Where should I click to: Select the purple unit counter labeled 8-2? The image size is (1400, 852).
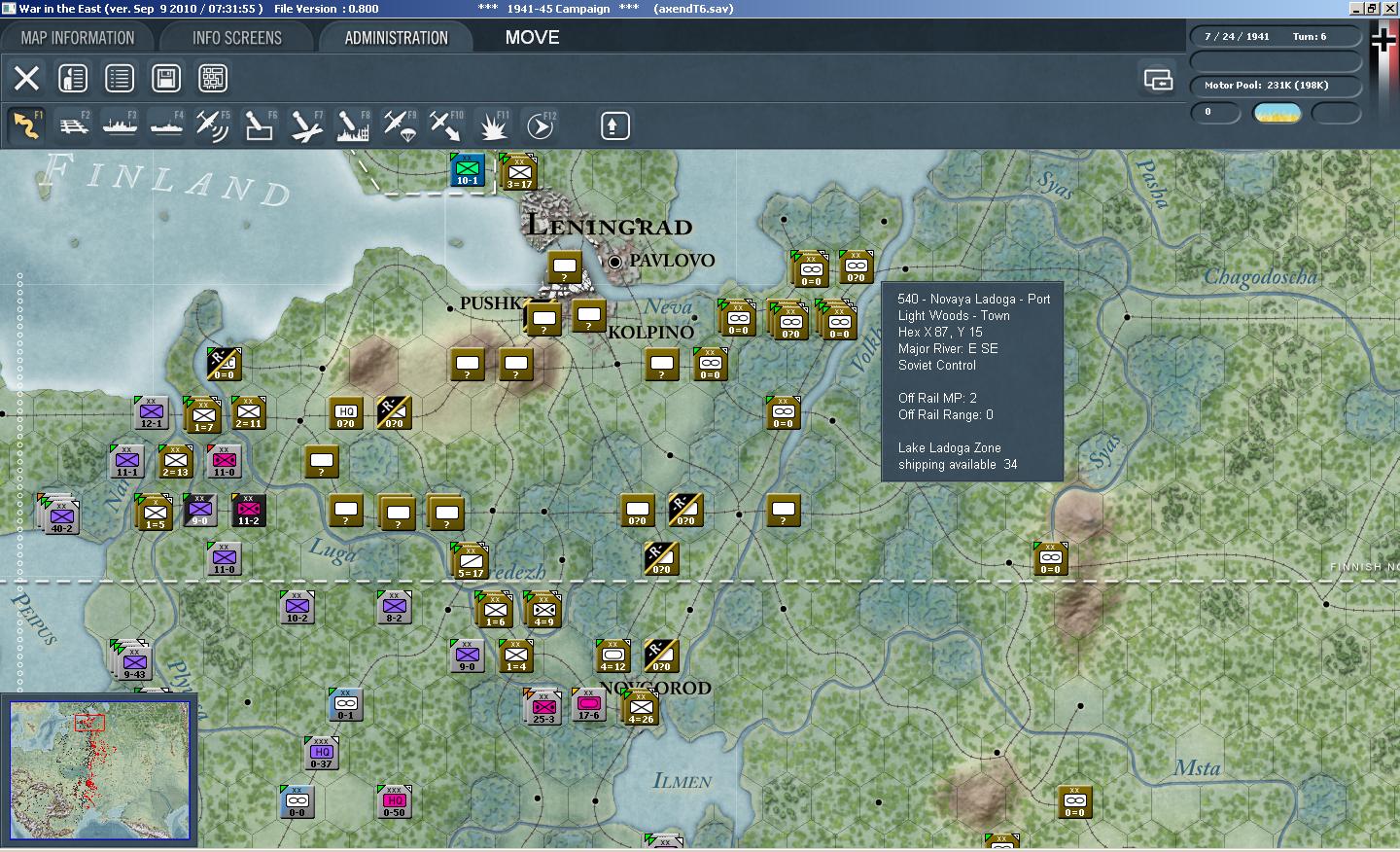click(x=394, y=607)
